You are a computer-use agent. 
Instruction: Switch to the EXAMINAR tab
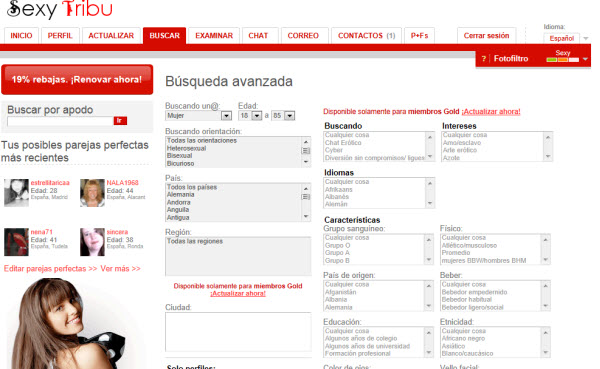(214, 36)
